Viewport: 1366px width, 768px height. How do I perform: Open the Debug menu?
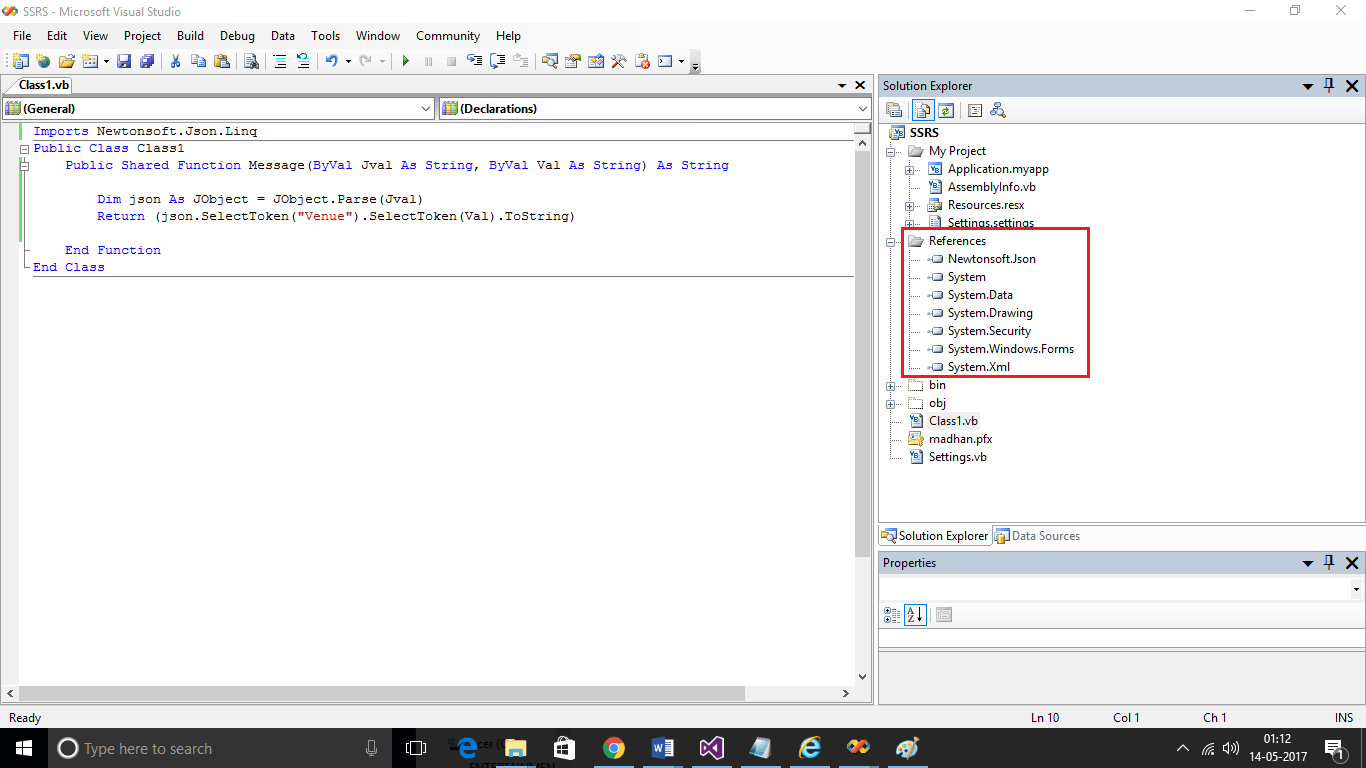(237, 35)
